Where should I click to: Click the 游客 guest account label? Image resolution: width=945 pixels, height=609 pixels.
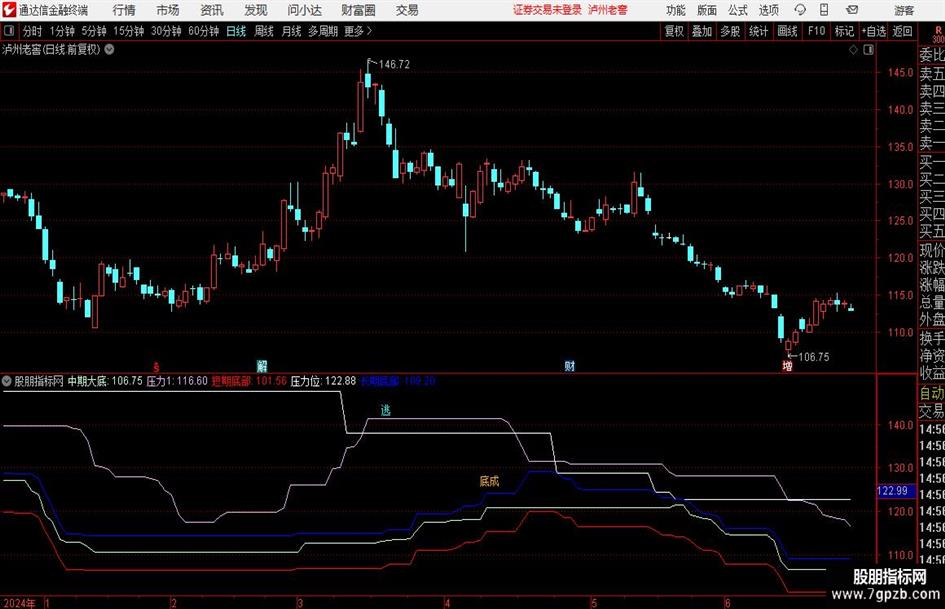pos(904,10)
